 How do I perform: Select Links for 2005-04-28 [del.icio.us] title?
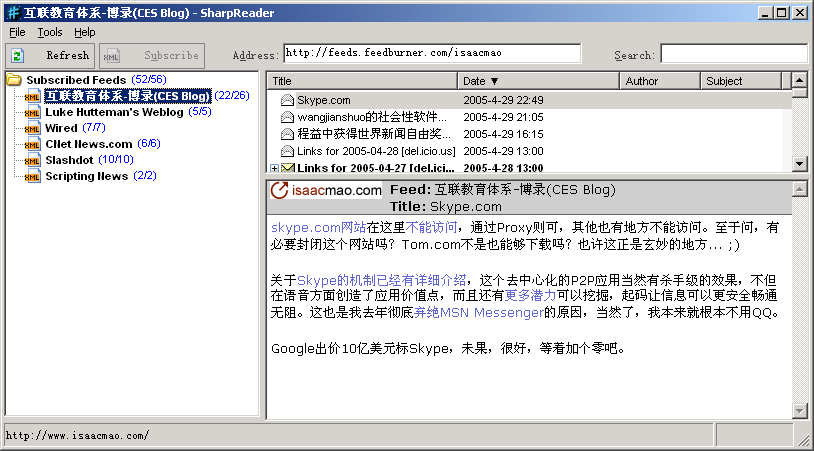coord(376,152)
